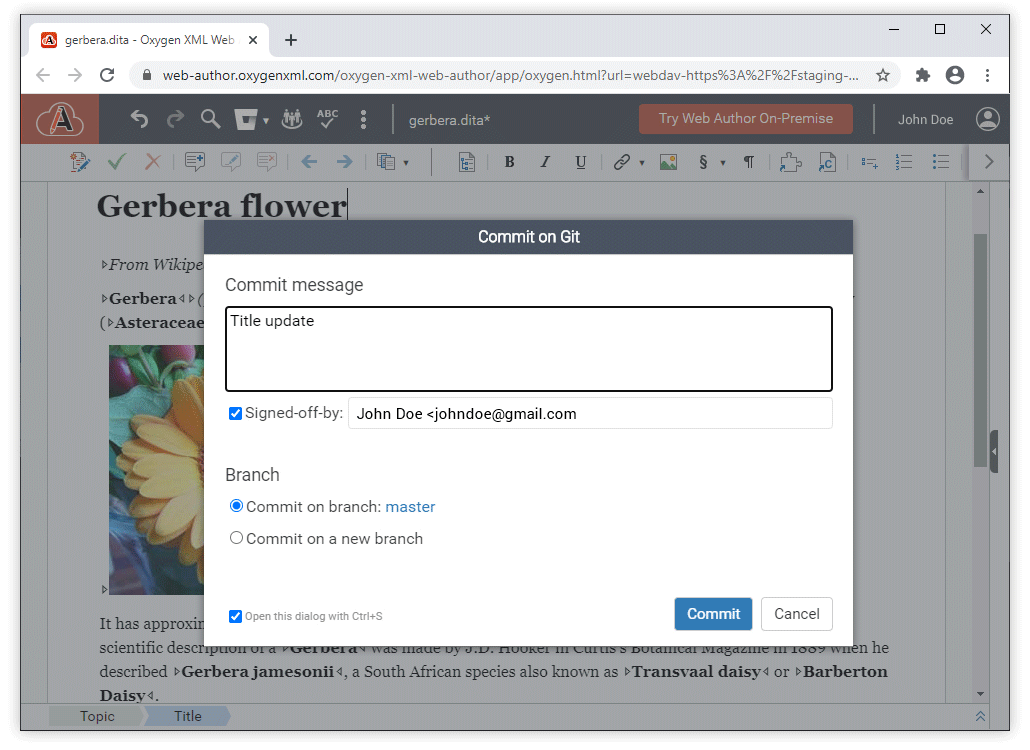Go to previous change arrow
This screenshot has height=750, width=1030.
coord(309,162)
